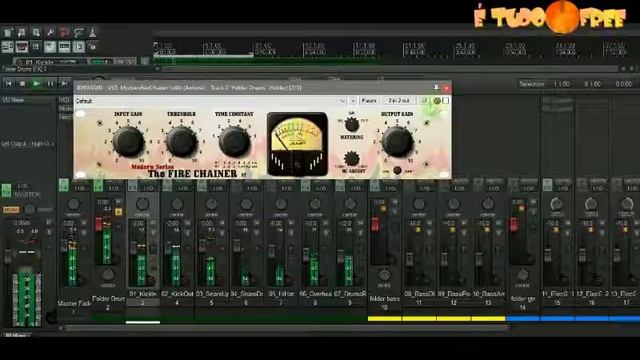Click the VU meter display on plugin
The height and width of the screenshot is (360, 640).
point(297,144)
